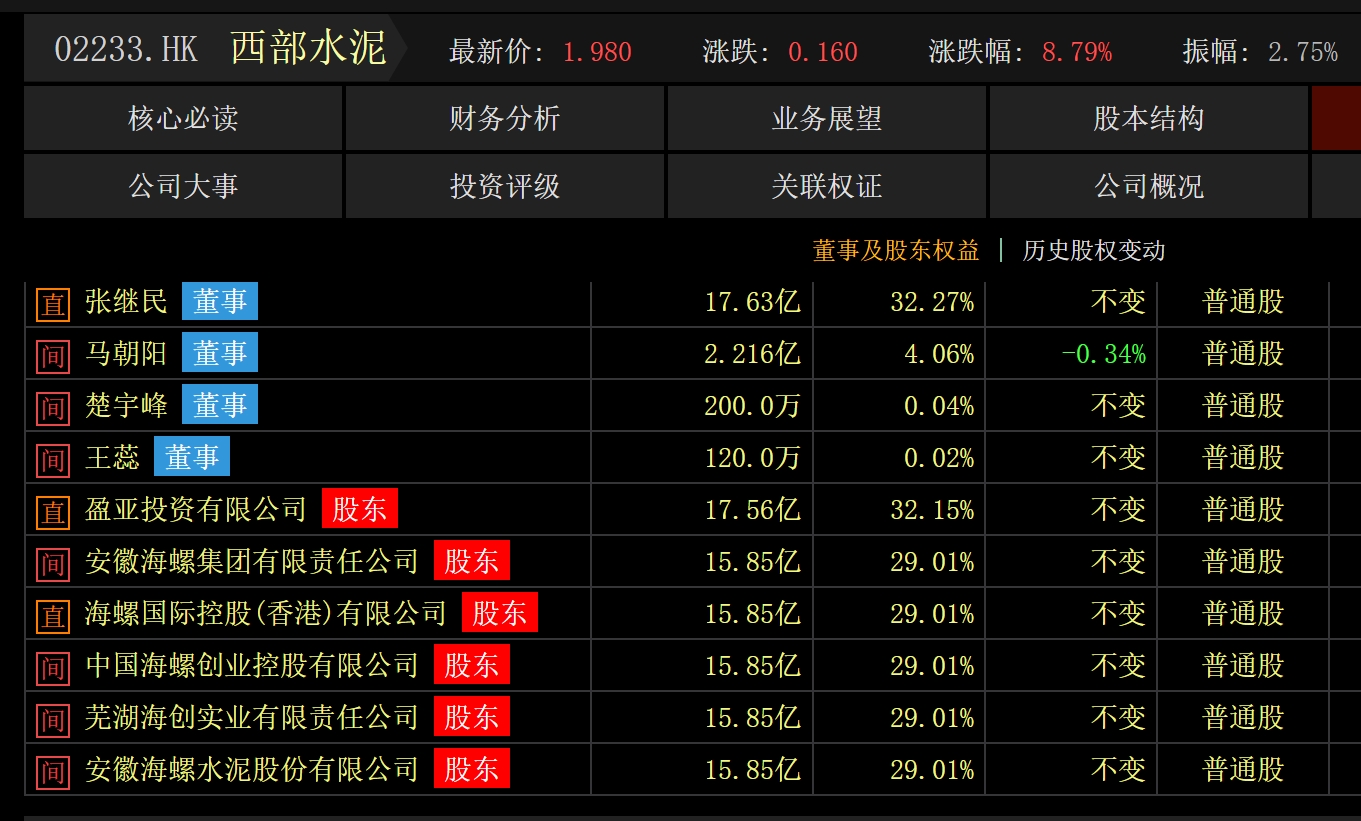Open the 公司大事 tab
The width and height of the screenshot is (1361, 821).
click(x=183, y=186)
